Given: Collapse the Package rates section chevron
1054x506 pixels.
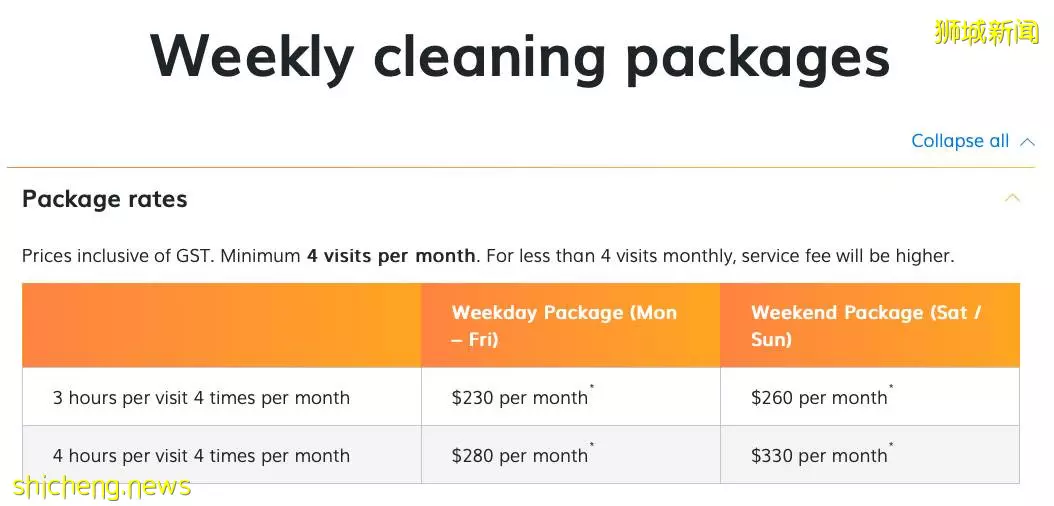Looking at the screenshot, I should tap(1012, 198).
